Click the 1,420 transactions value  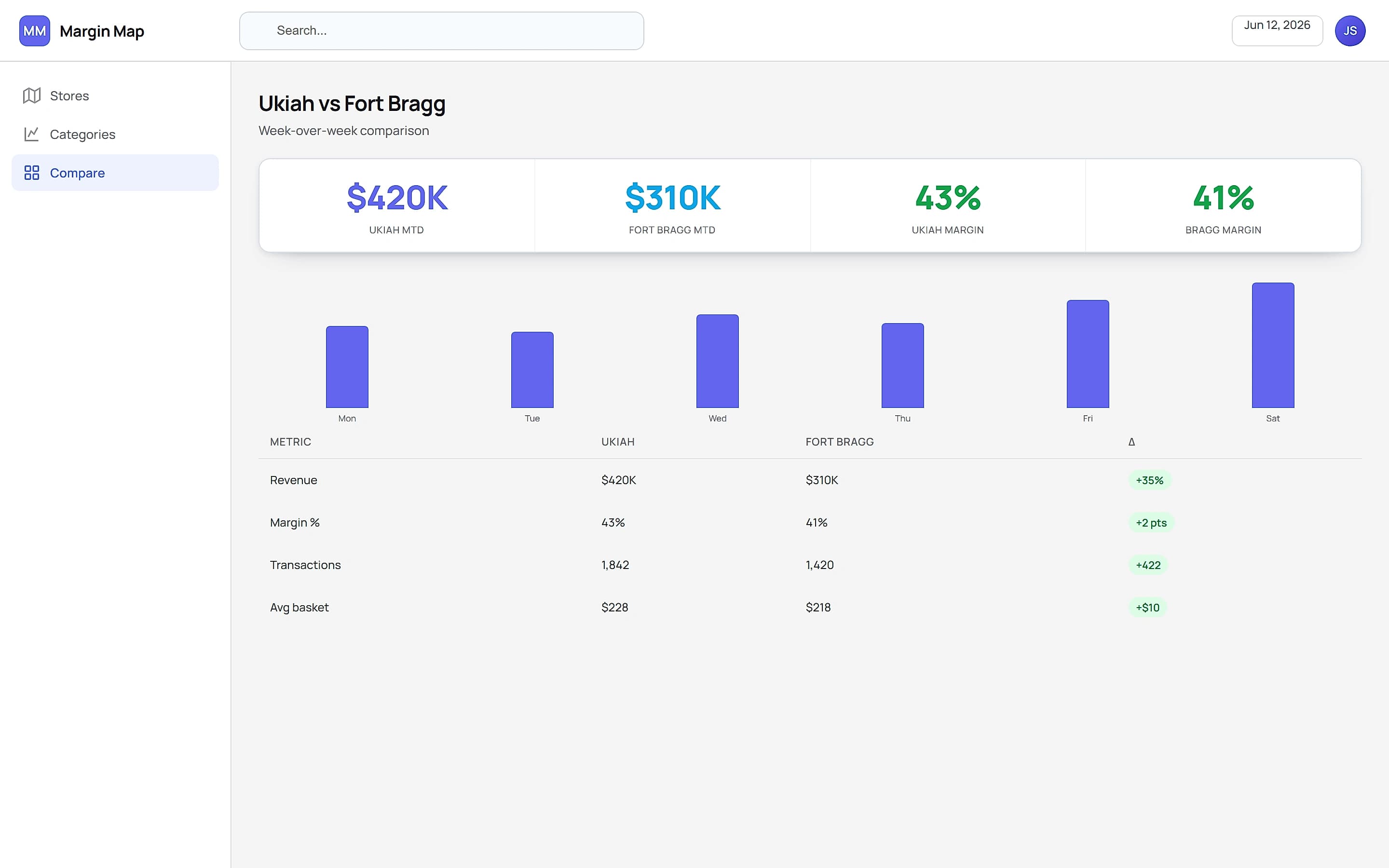pos(819,565)
